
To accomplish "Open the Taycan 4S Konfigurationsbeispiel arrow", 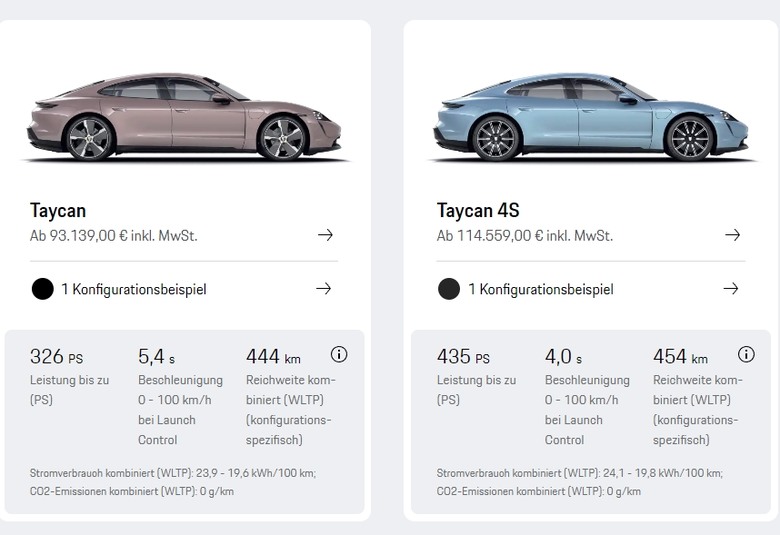I will [x=730, y=289].
